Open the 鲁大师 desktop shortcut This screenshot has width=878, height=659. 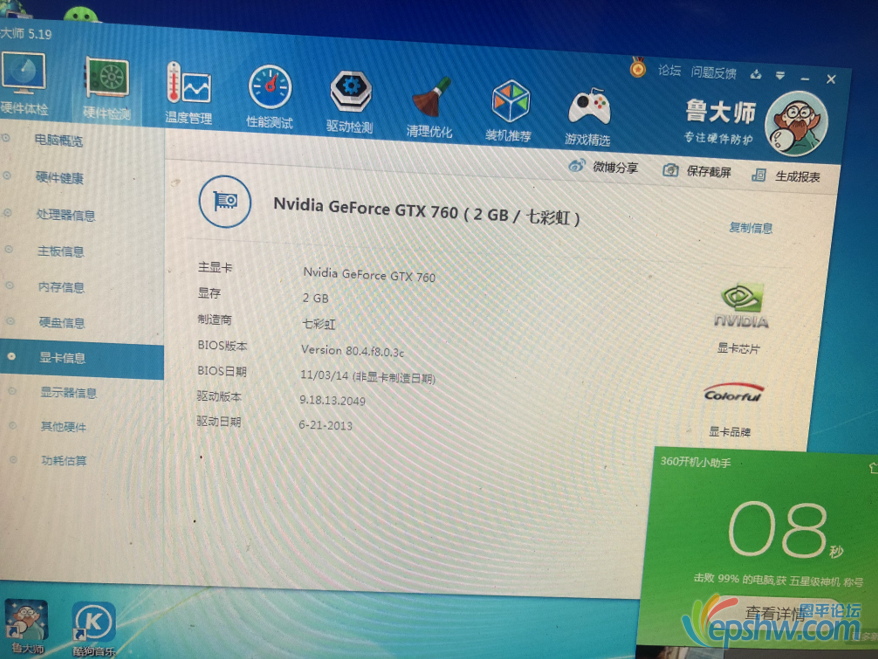pyautogui.click(x=26, y=627)
